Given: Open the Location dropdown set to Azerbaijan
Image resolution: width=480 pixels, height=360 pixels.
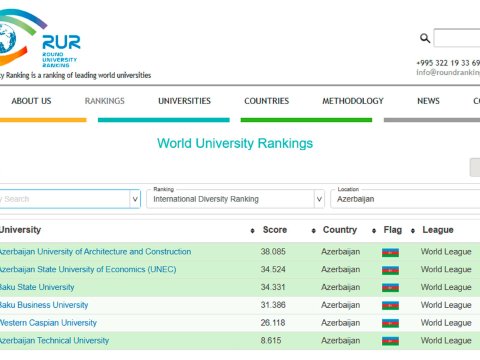Looking at the screenshot, I should pyautogui.click(x=405, y=199).
